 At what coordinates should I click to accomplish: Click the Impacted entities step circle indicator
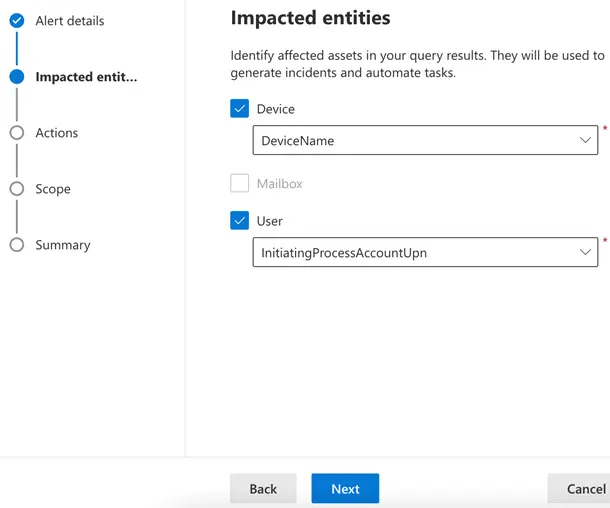pyautogui.click(x=16, y=77)
